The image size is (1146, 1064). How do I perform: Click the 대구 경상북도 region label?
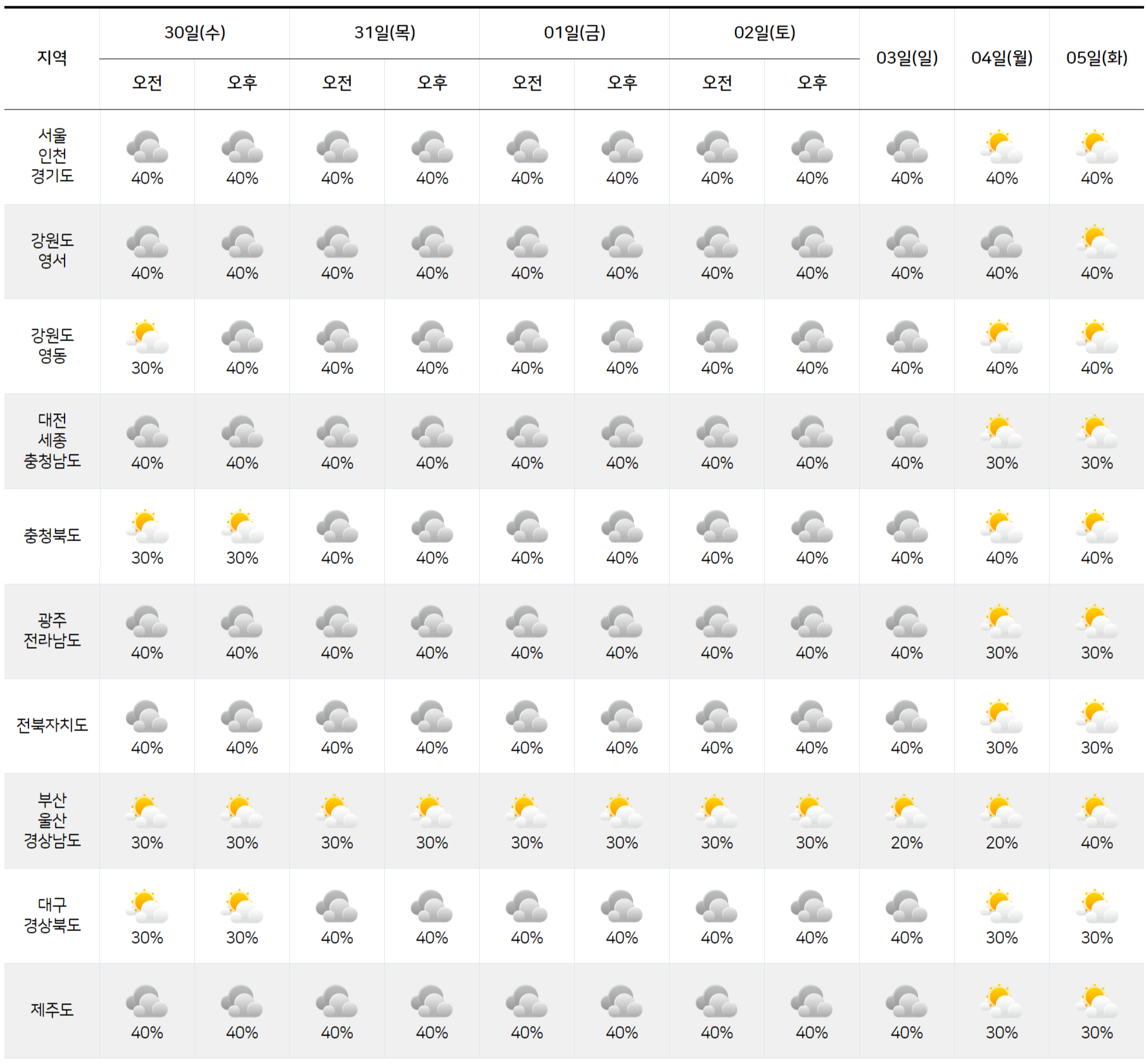point(52,915)
